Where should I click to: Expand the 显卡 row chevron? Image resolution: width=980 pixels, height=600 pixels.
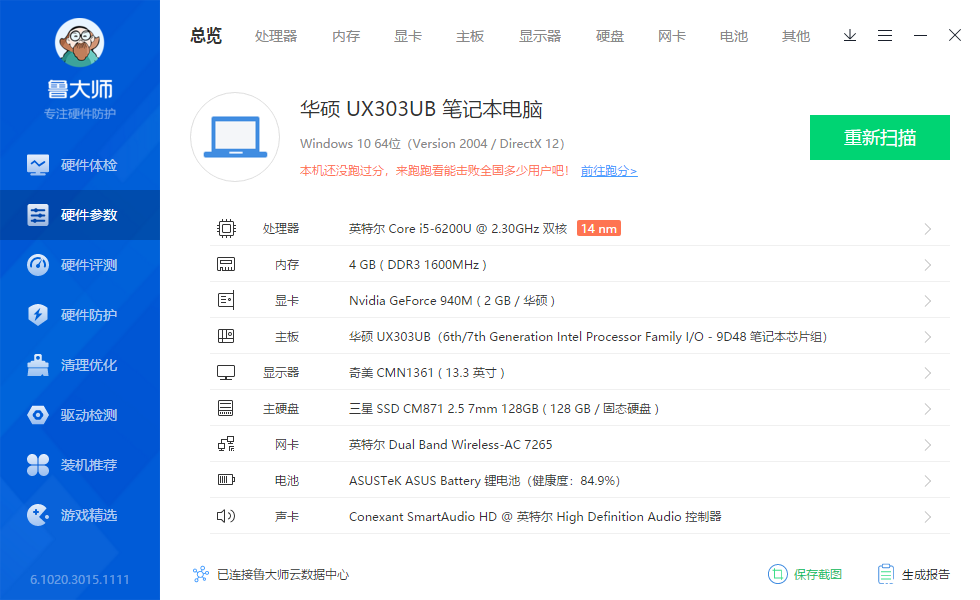928,301
